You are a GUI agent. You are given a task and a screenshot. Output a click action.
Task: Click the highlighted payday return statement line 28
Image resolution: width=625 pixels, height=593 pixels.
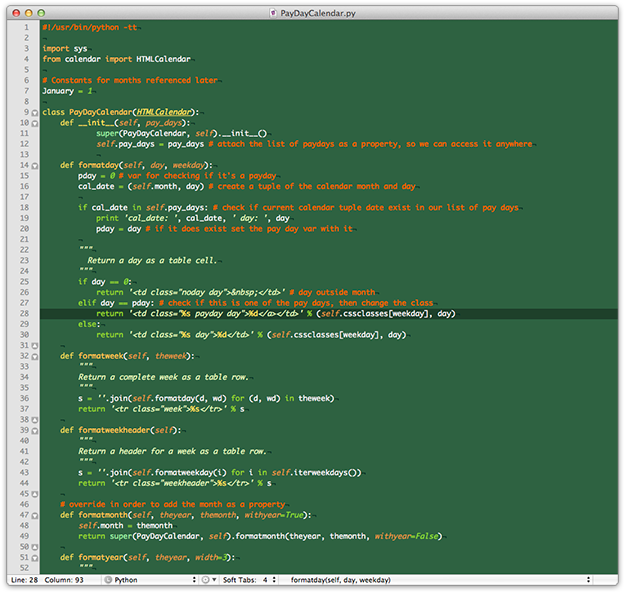click(275, 314)
